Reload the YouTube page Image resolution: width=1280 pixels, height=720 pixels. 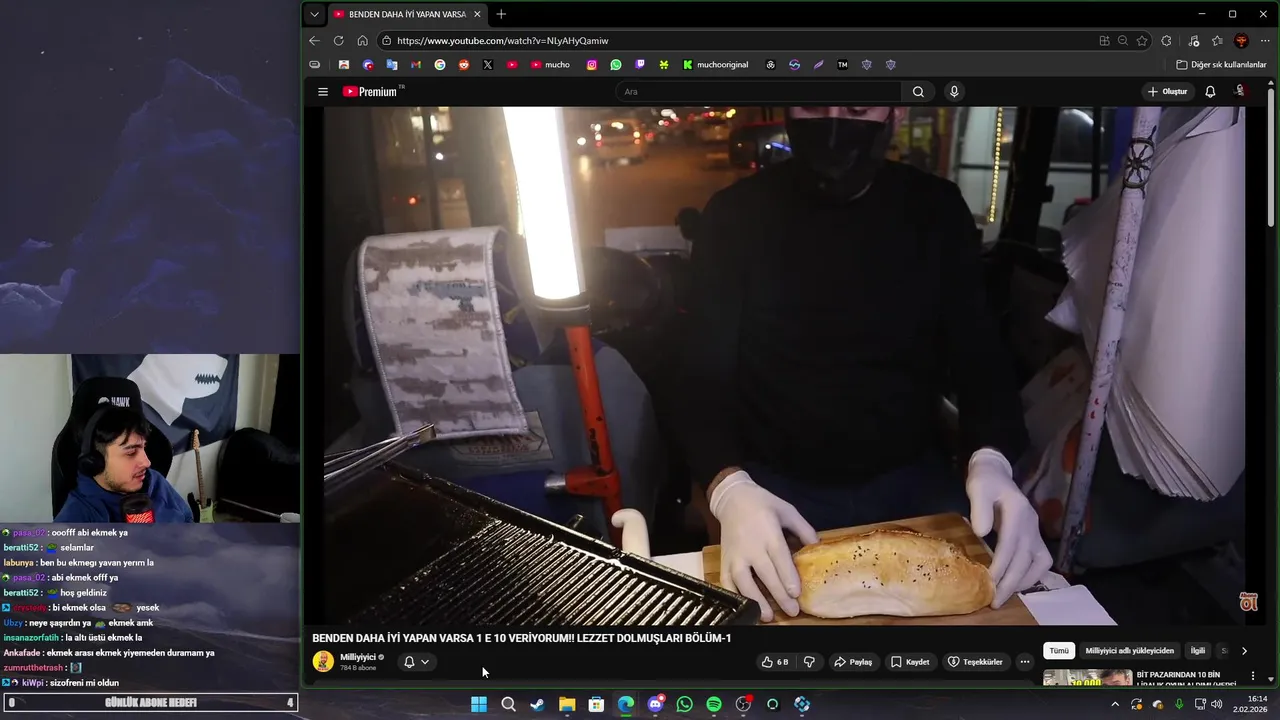click(338, 41)
